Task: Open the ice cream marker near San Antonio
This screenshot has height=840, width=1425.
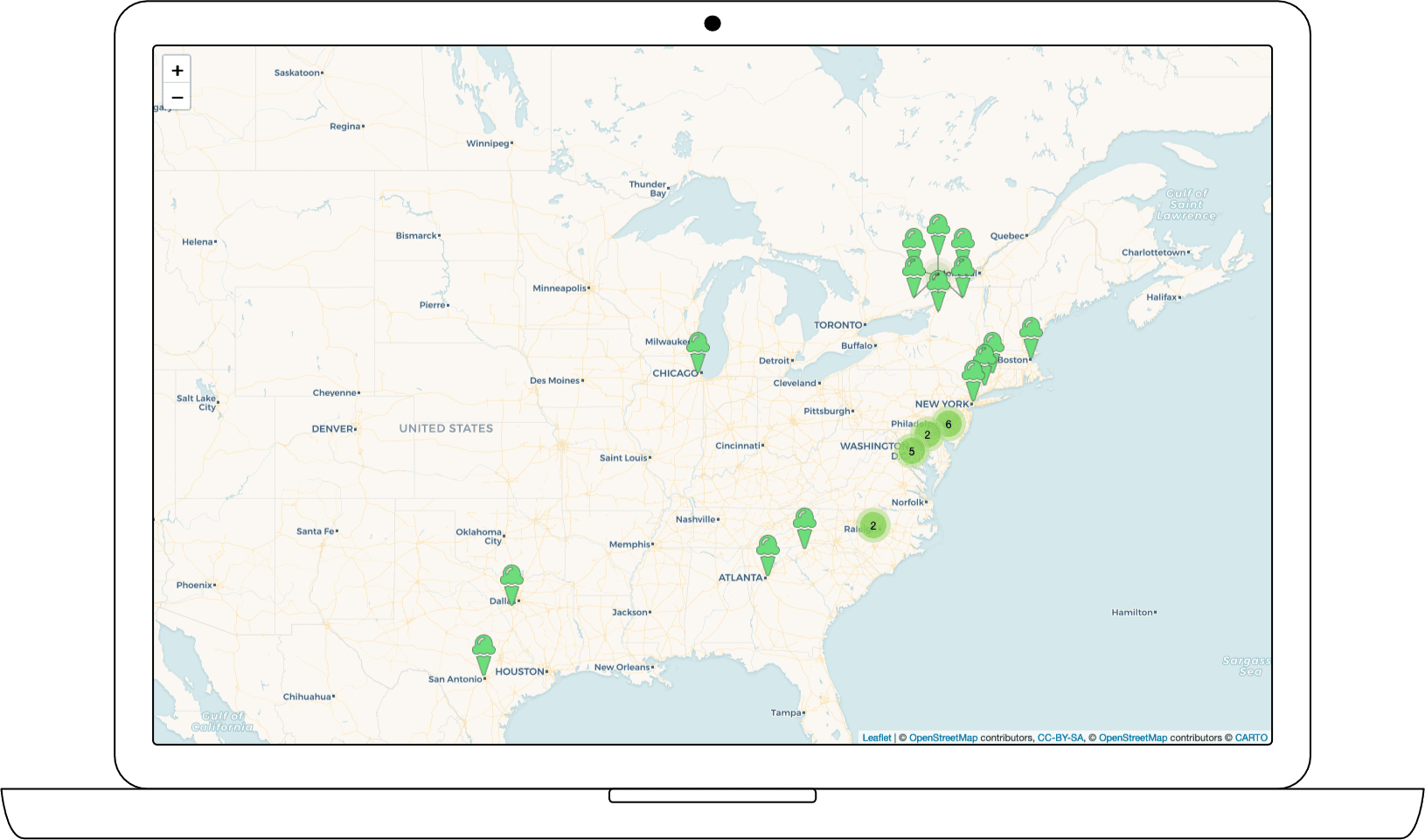Action: [x=483, y=656]
